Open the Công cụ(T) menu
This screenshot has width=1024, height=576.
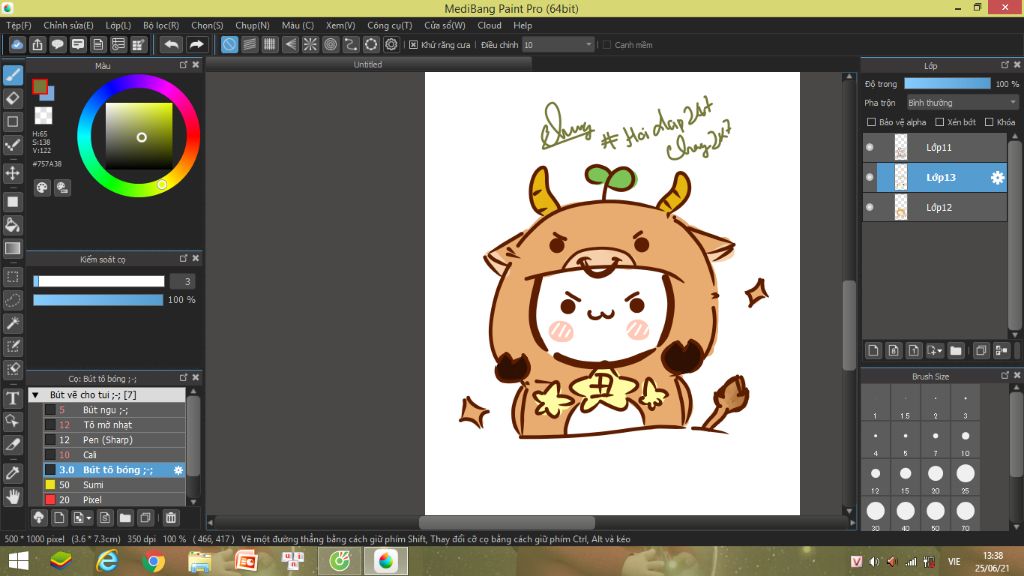tap(389, 25)
